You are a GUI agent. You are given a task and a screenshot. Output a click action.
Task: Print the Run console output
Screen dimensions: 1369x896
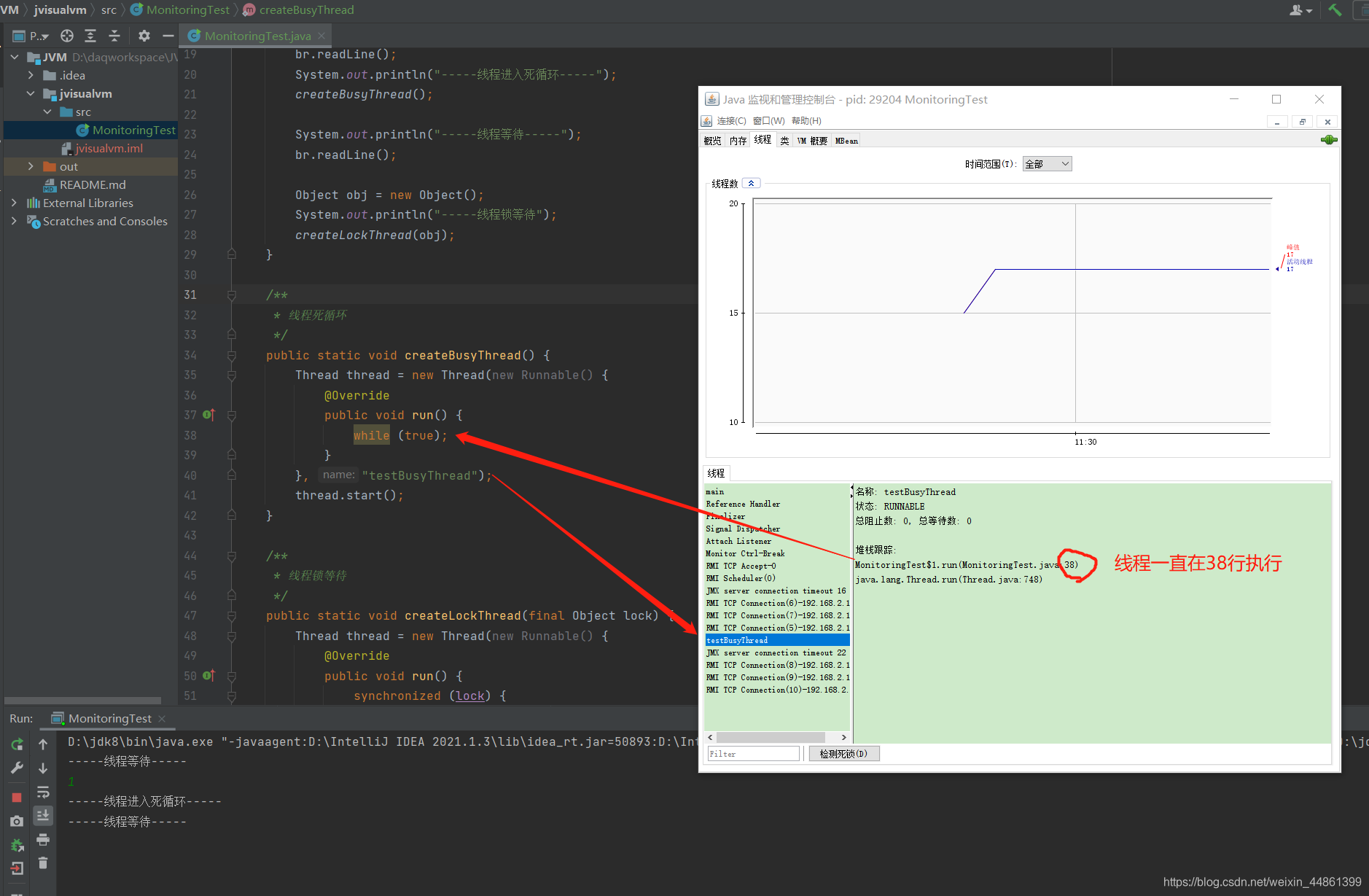(43, 839)
